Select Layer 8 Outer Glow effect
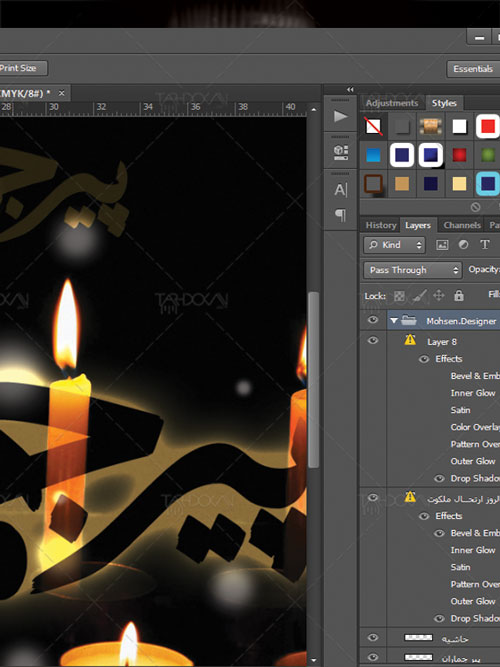This screenshot has height=667, width=500. [473, 461]
